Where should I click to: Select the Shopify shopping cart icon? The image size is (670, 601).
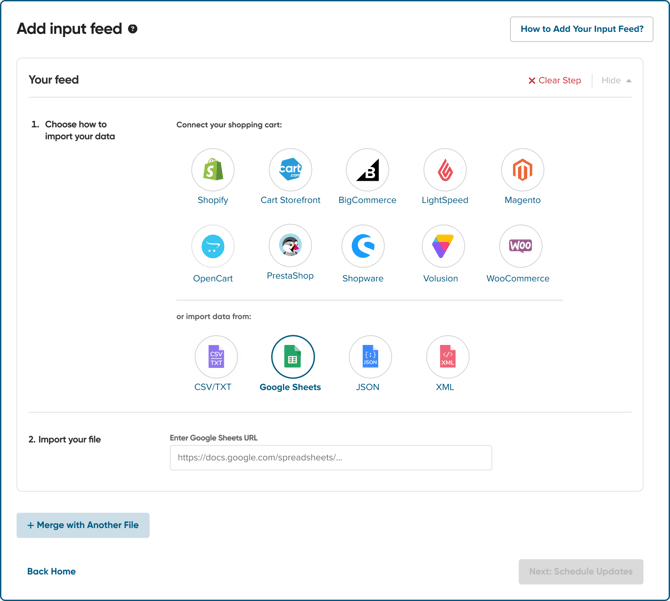coord(213,170)
